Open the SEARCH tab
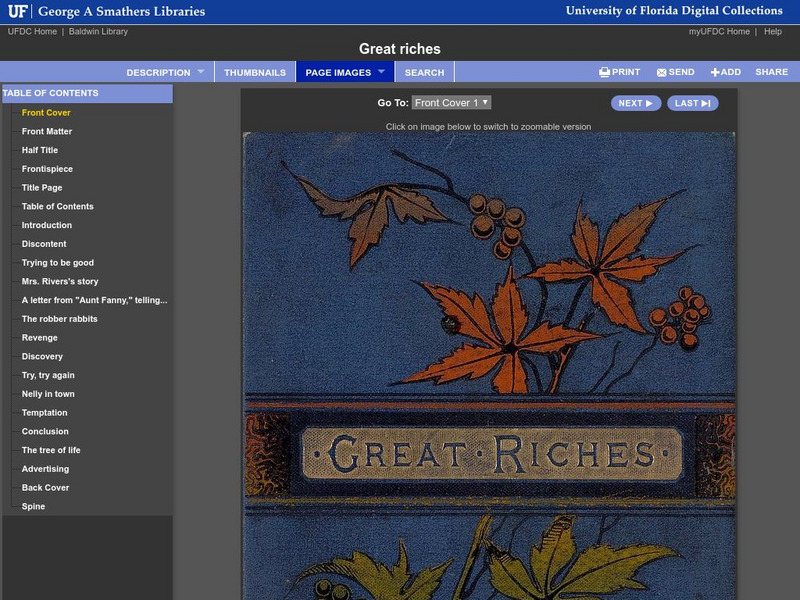 point(425,71)
